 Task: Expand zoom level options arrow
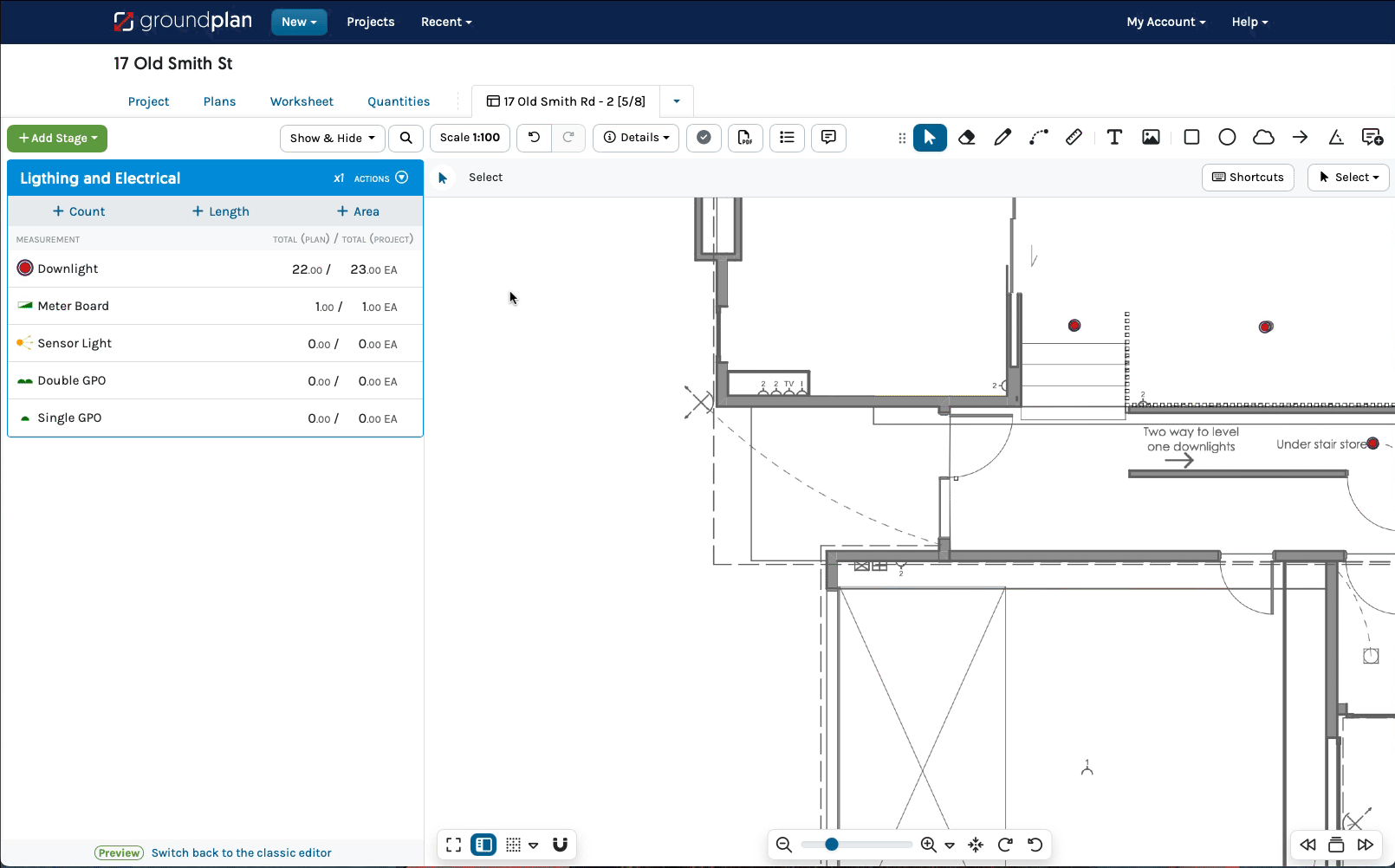(x=950, y=845)
